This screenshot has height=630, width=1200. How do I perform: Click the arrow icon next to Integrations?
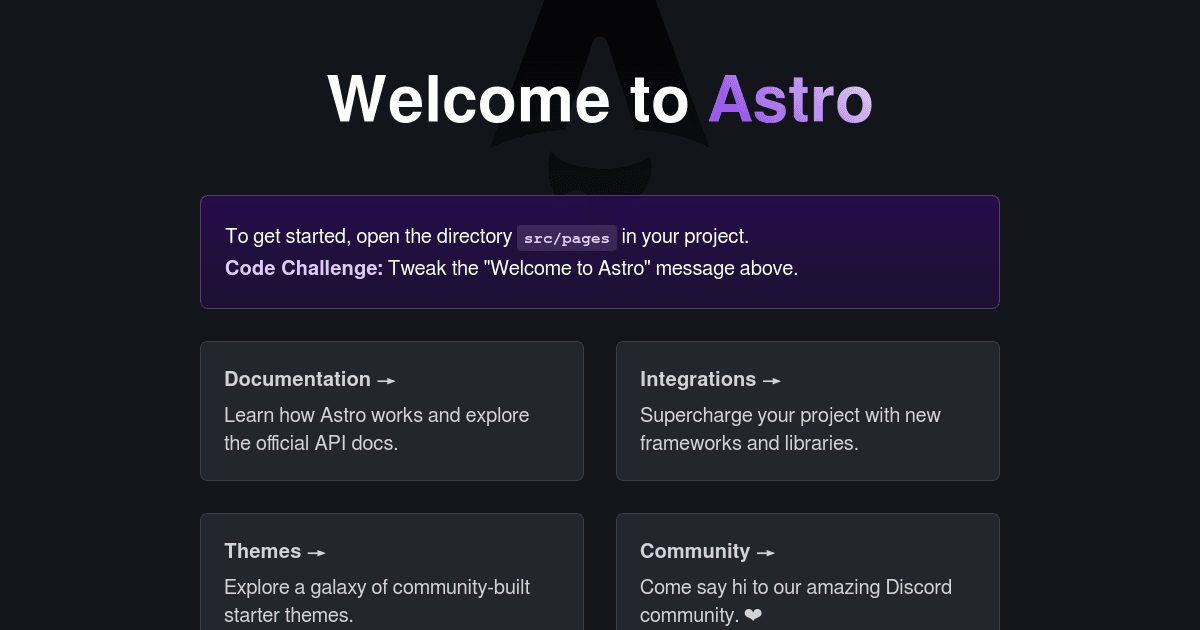point(771,380)
